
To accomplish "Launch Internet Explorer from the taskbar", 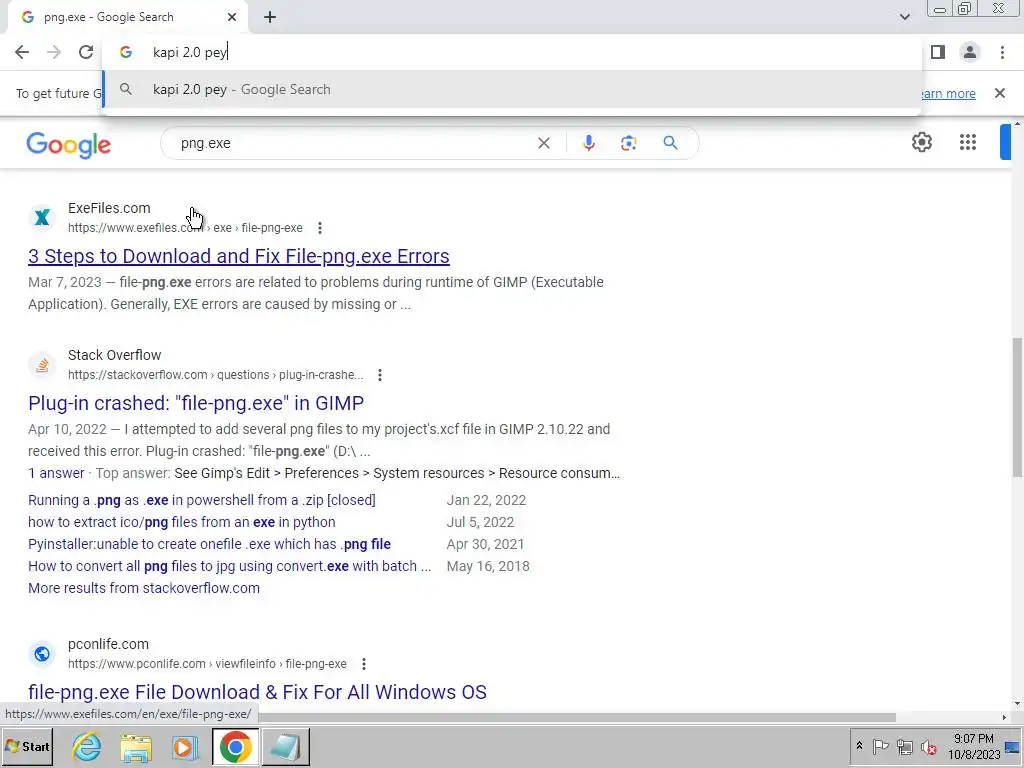I will [x=87, y=747].
